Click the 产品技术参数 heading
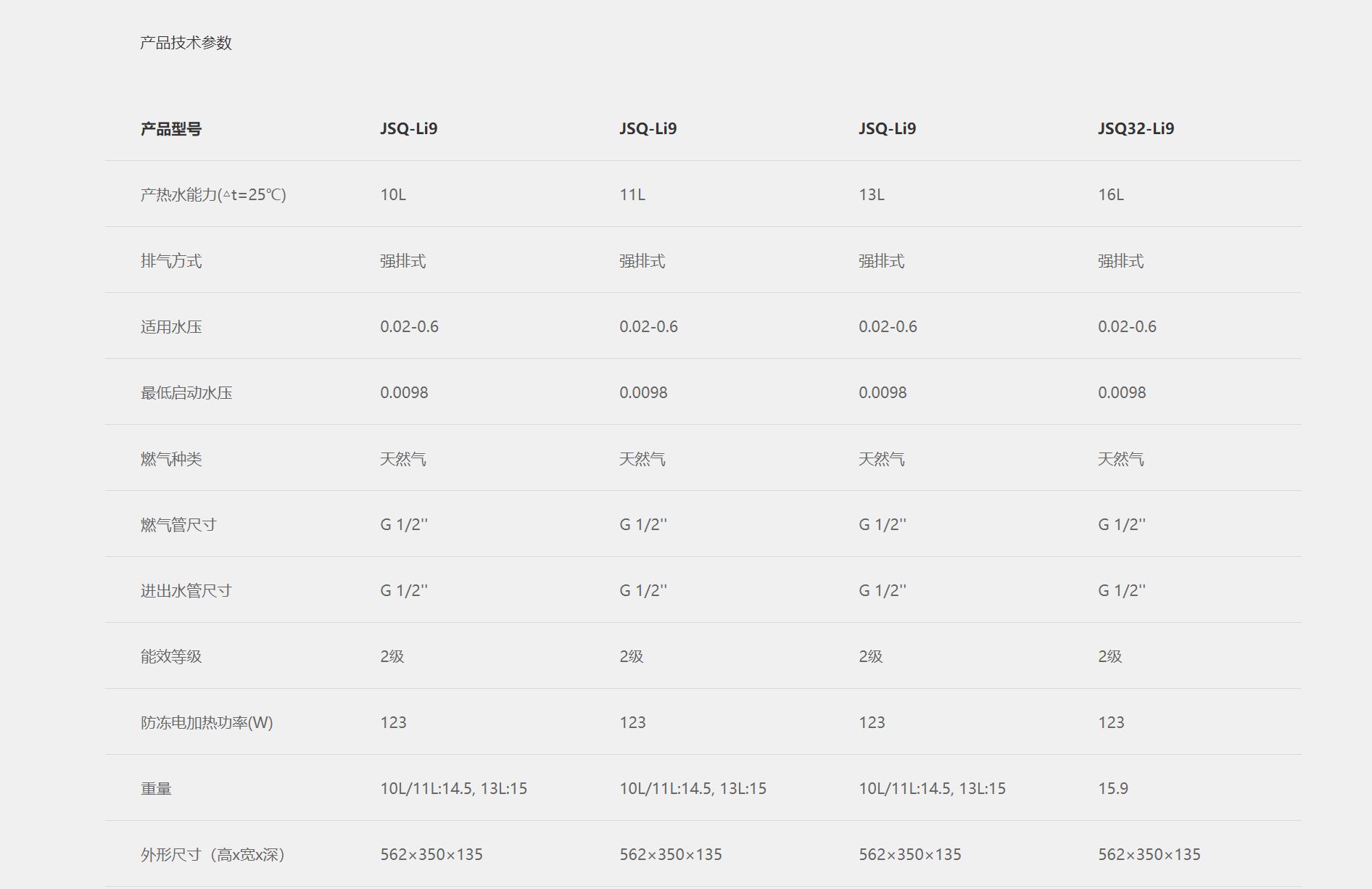1372x889 pixels. tap(186, 43)
